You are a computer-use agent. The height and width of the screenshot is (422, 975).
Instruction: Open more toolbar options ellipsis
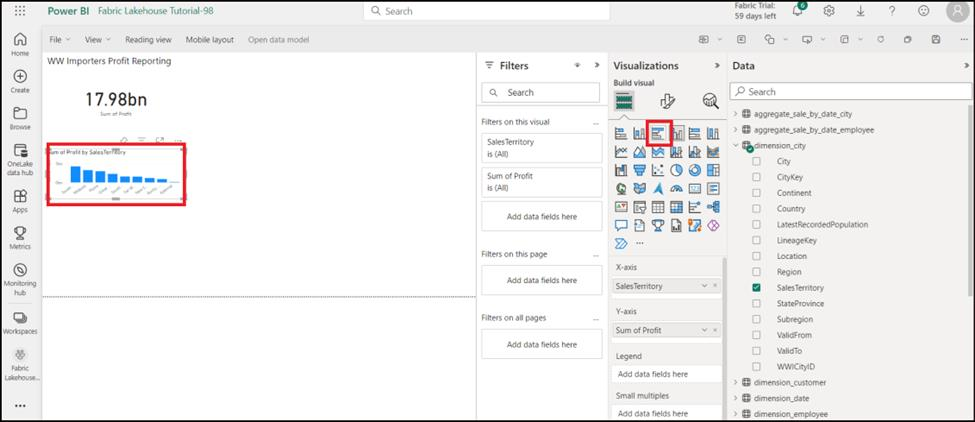point(964,40)
